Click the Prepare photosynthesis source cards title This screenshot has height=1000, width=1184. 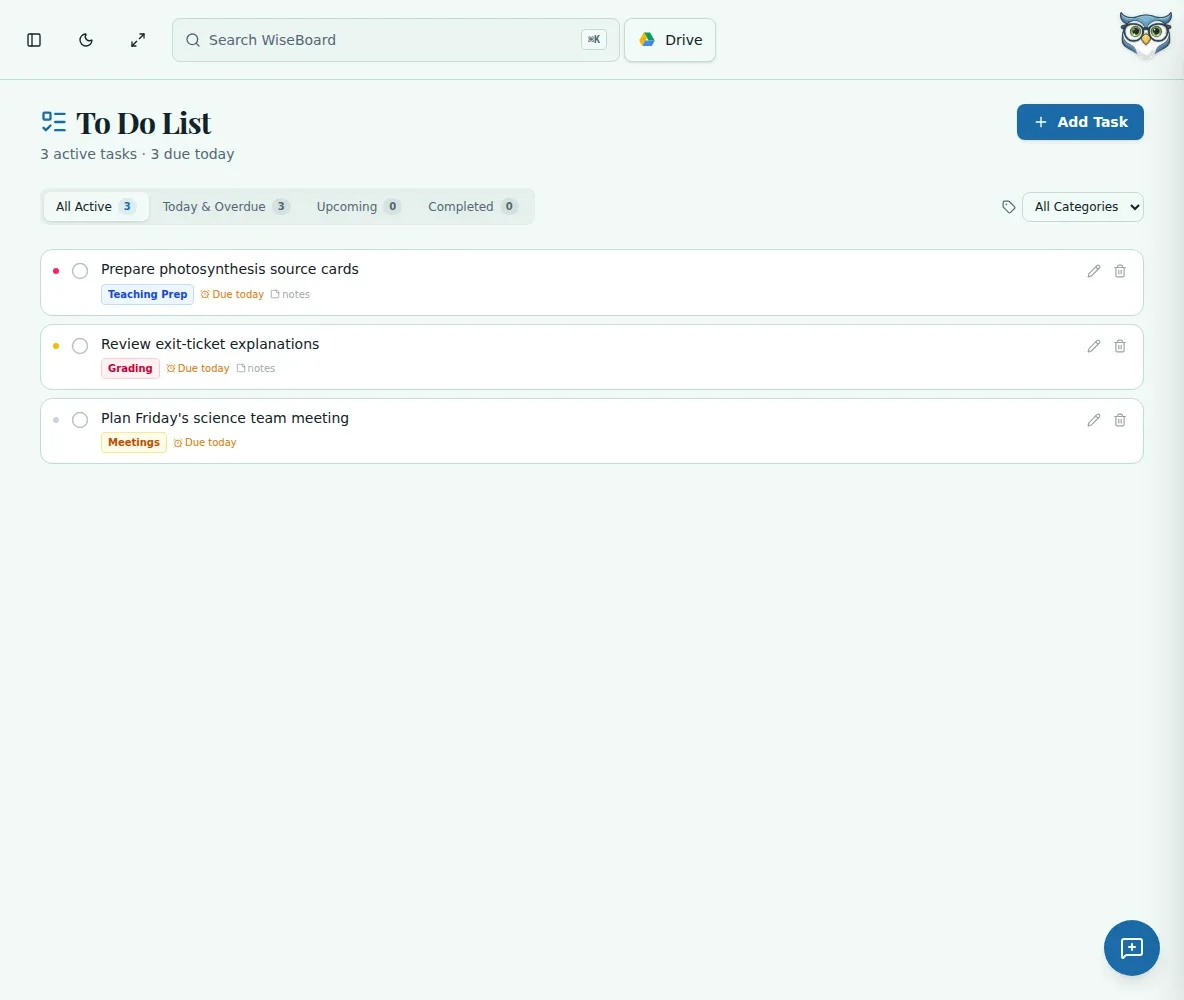(x=230, y=270)
